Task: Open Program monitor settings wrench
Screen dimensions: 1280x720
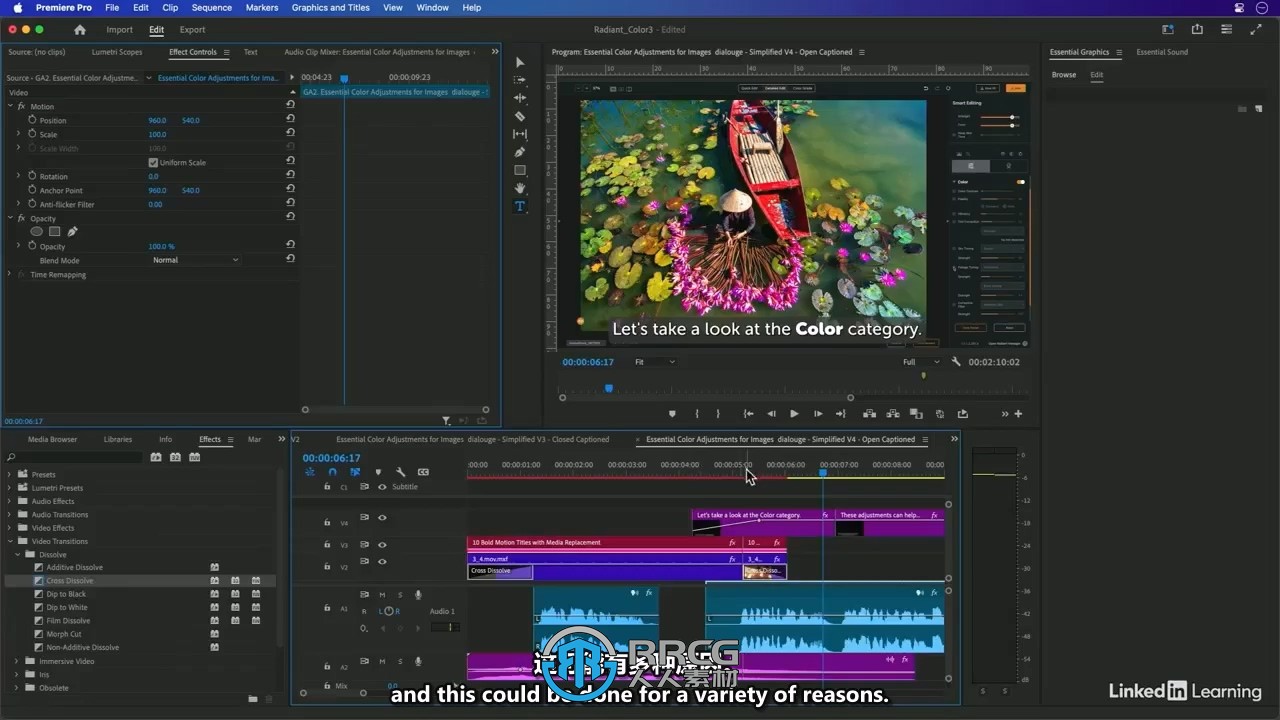Action: 956,362
